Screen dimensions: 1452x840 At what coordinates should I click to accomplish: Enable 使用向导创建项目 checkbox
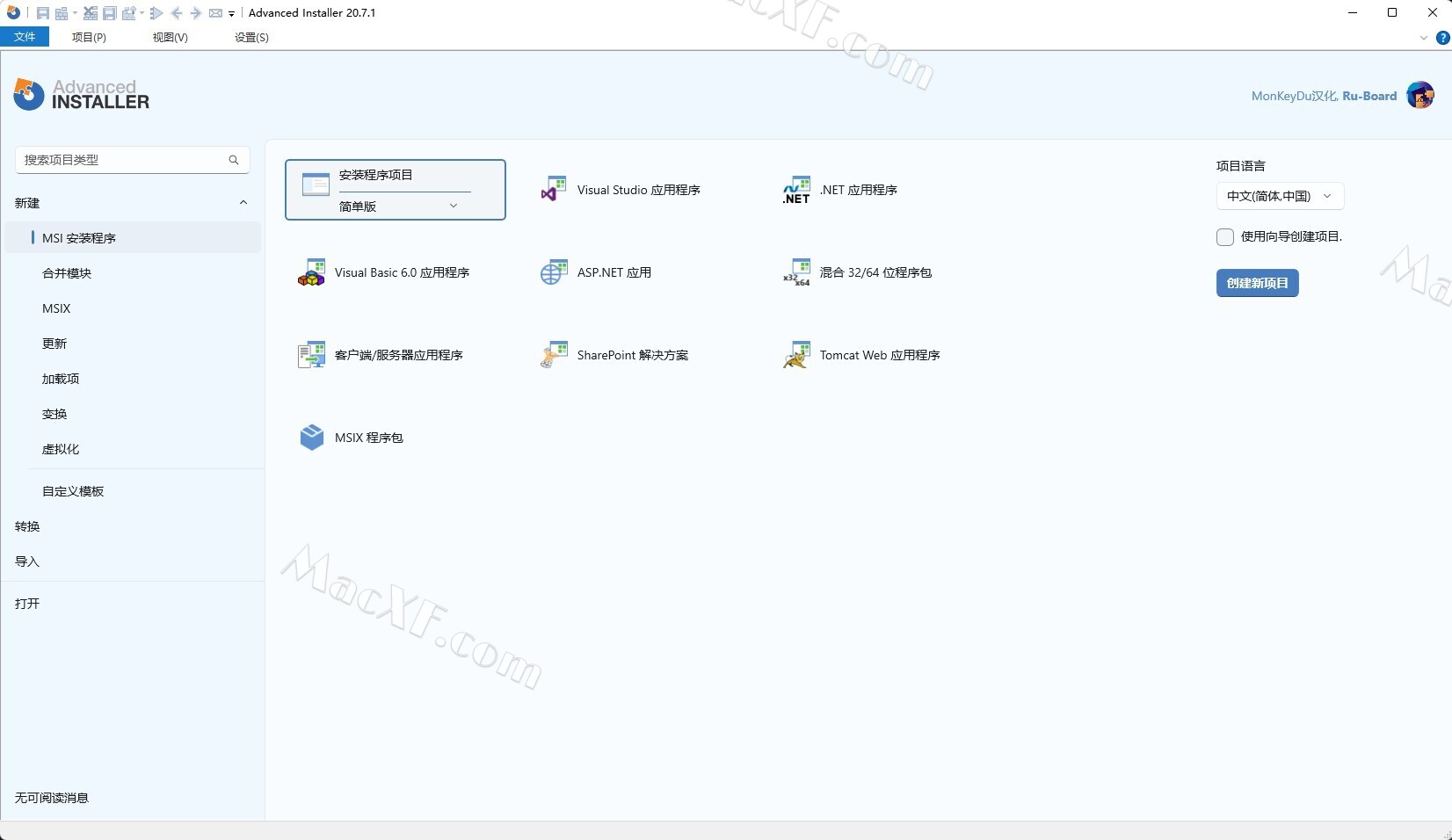click(1225, 237)
